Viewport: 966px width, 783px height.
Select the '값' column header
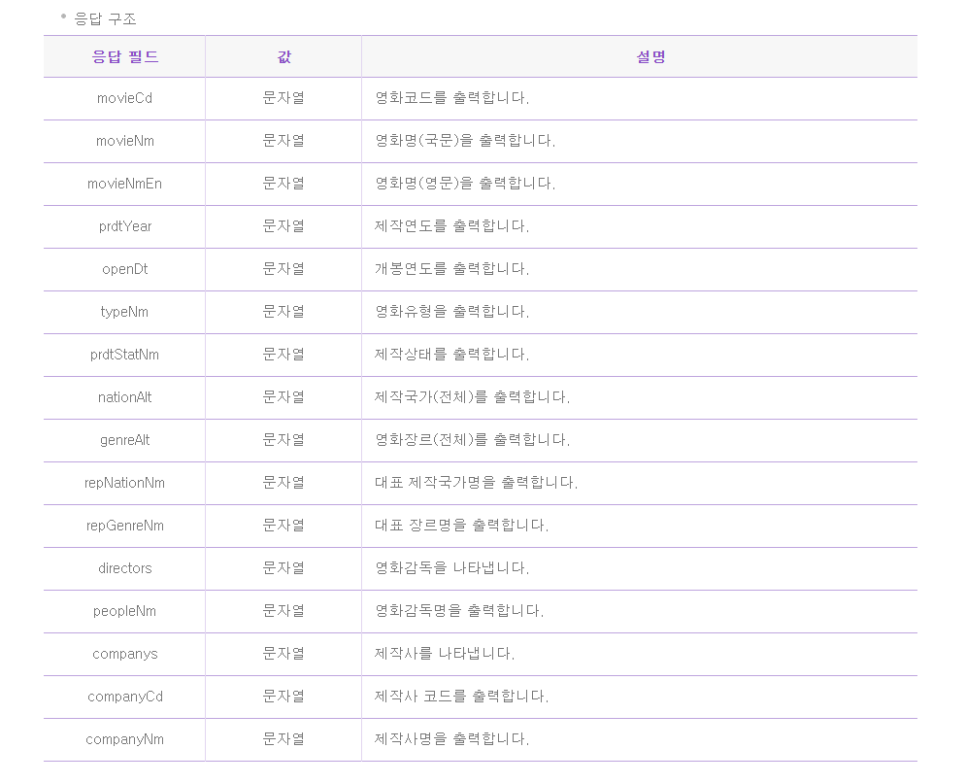click(283, 57)
